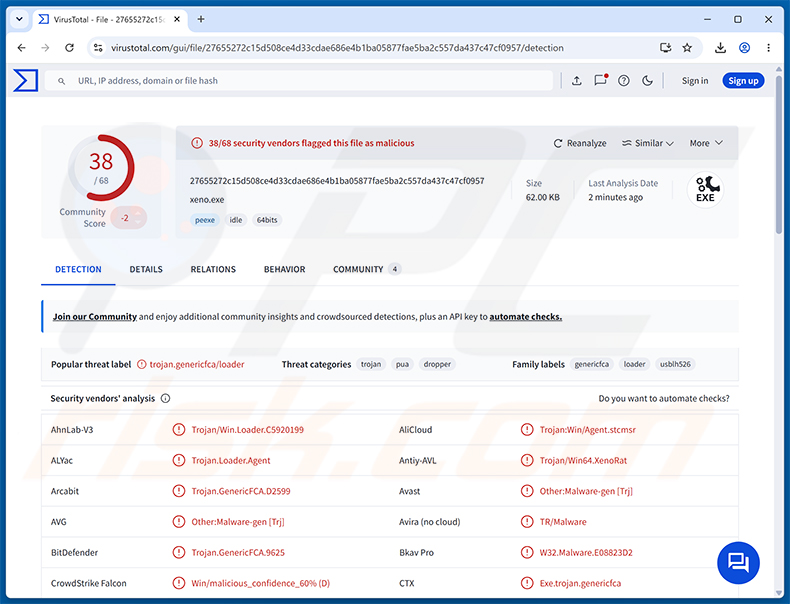The width and height of the screenshot is (790, 604).
Task: Click the trojan threat category chip
Action: [371, 364]
